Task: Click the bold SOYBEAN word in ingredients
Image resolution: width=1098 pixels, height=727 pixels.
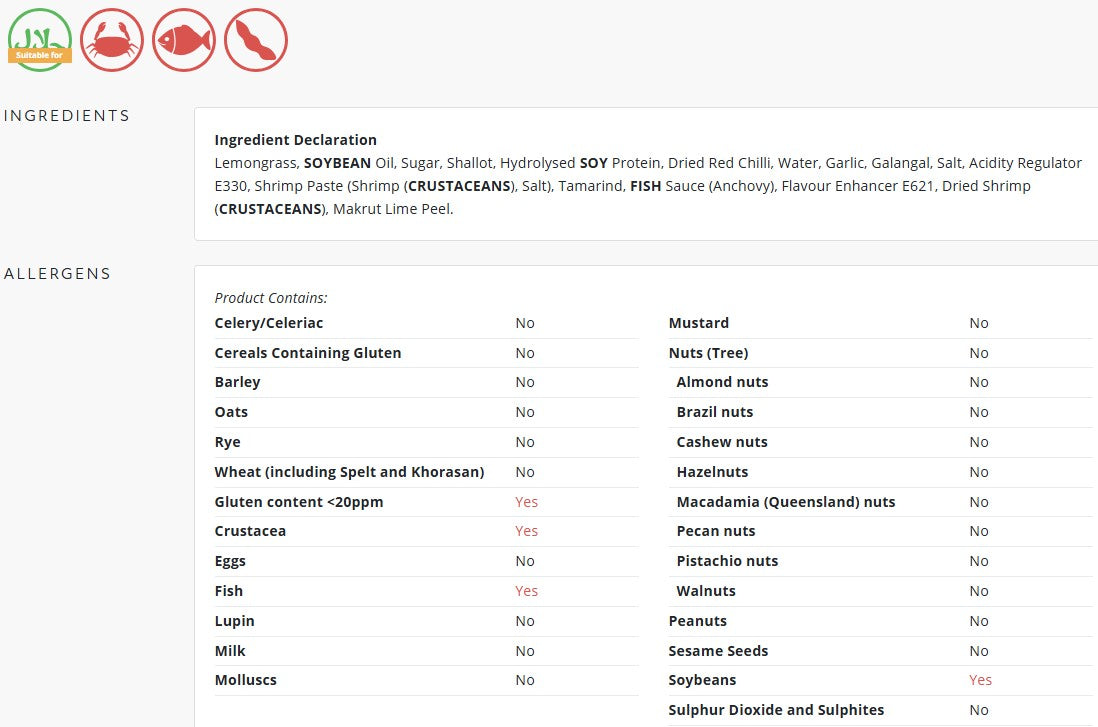Action: (338, 163)
